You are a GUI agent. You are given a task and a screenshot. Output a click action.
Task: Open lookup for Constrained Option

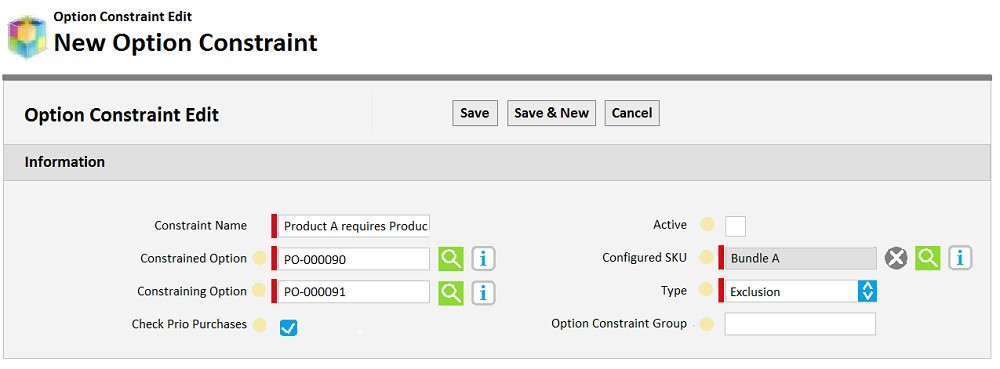[x=451, y=259]
